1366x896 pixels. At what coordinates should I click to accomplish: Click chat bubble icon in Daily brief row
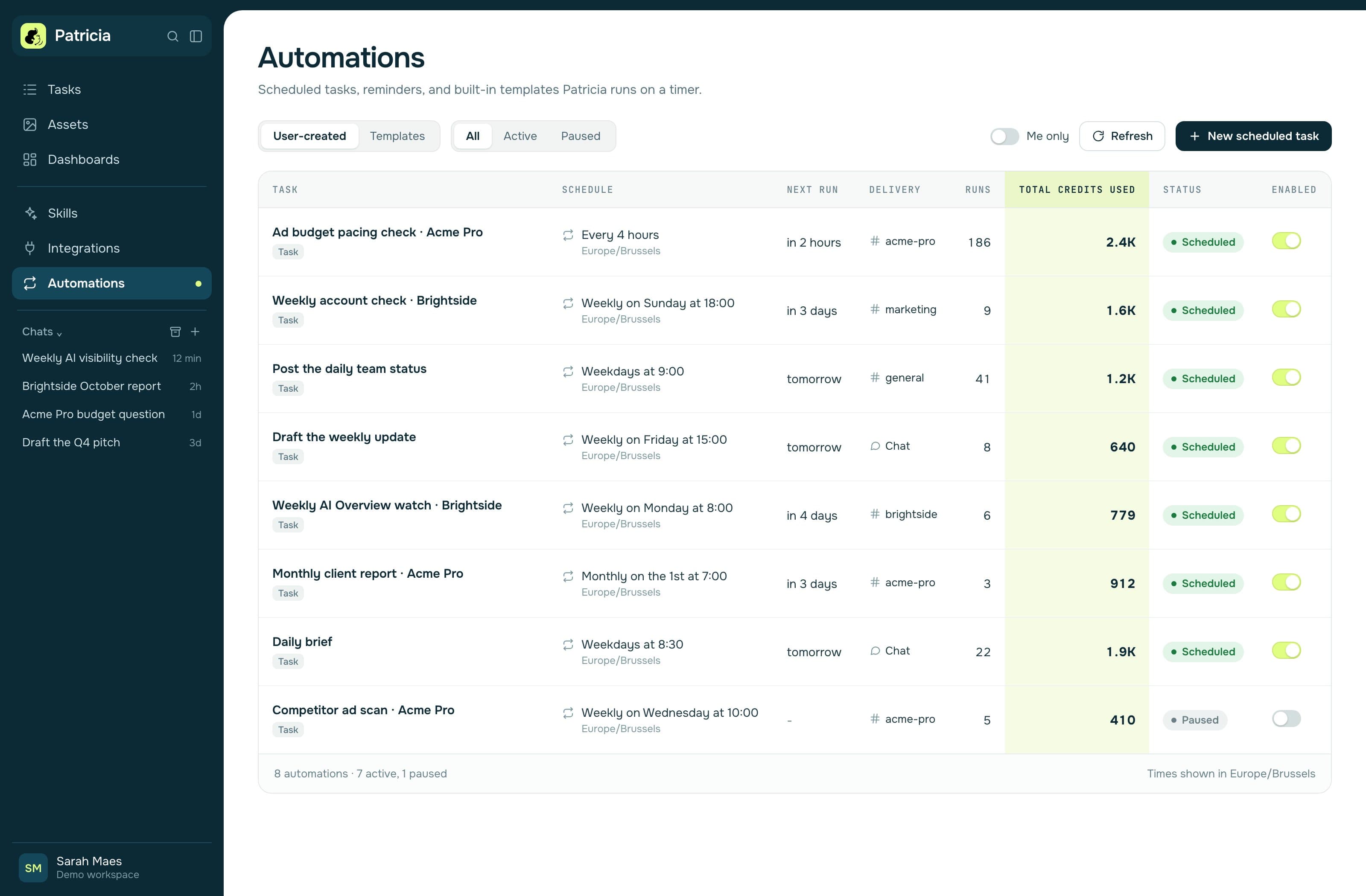(875, 651)
